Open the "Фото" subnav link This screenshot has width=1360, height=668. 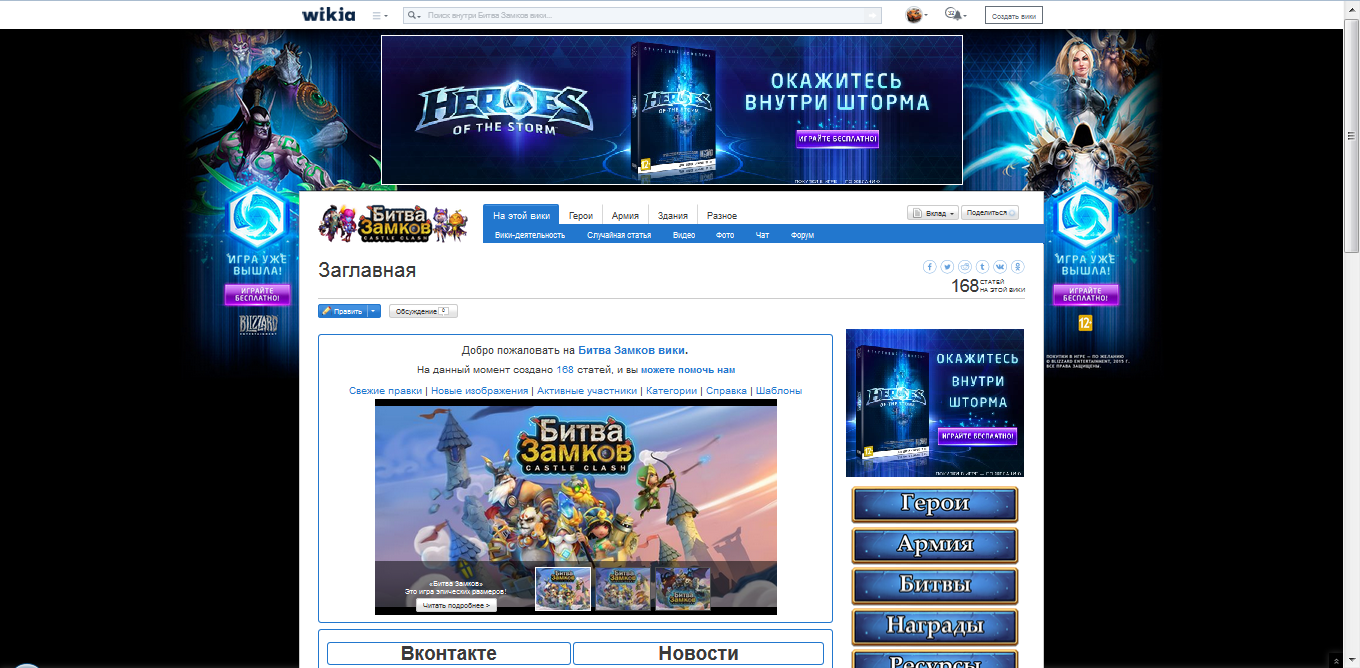pos(725,235)
